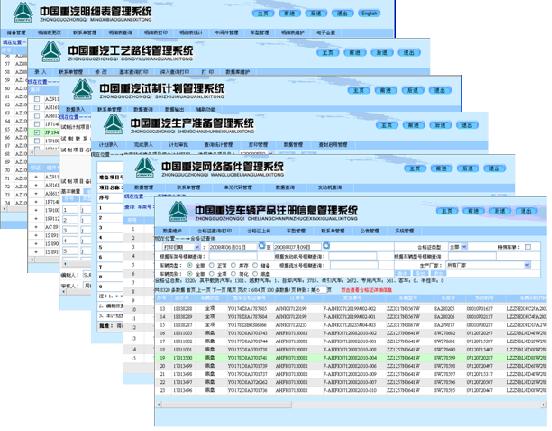
Task: Open the 车型管理 menu item
Action: pyautogui.click(x=296, y=231)
